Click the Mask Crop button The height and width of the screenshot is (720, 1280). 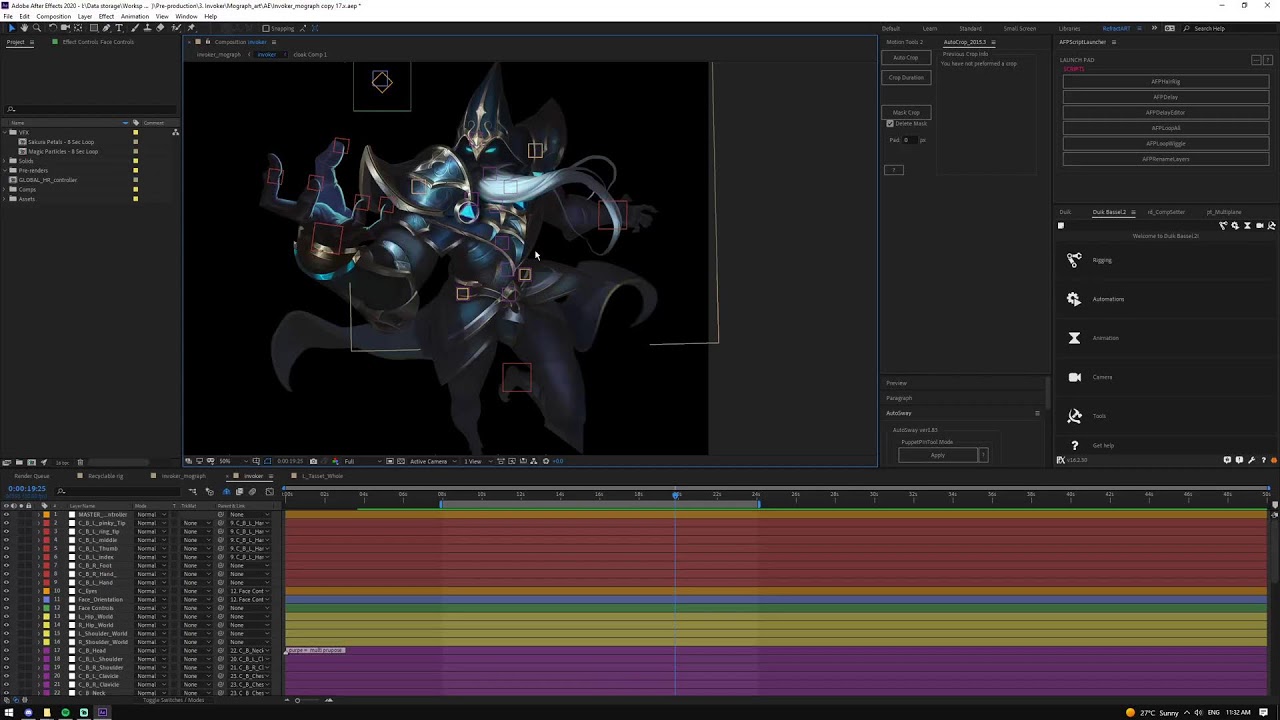click(906, 112)
